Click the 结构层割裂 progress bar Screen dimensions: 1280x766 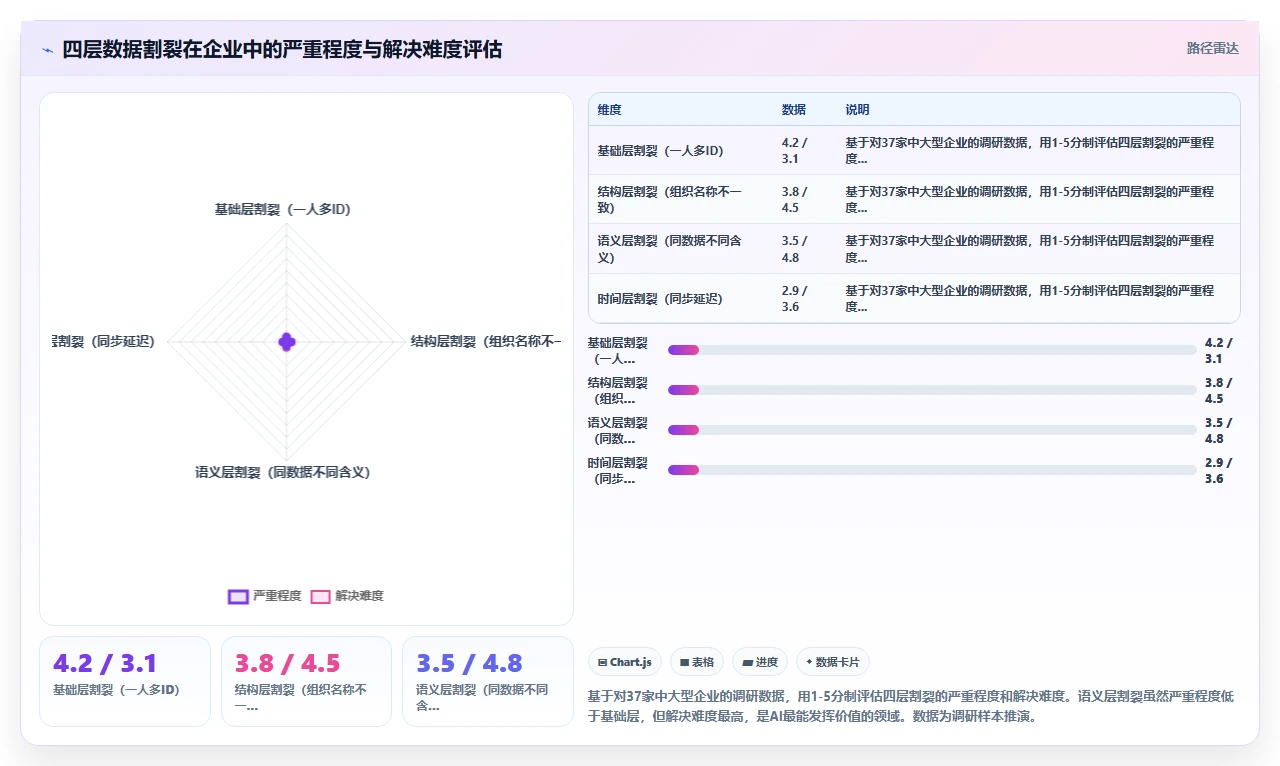(932, 390)
